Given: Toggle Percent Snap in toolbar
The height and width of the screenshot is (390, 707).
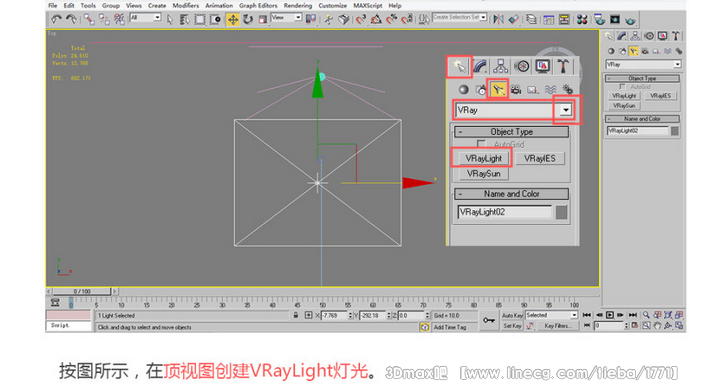Looking at the screenshot, I should tap(391, 19).
